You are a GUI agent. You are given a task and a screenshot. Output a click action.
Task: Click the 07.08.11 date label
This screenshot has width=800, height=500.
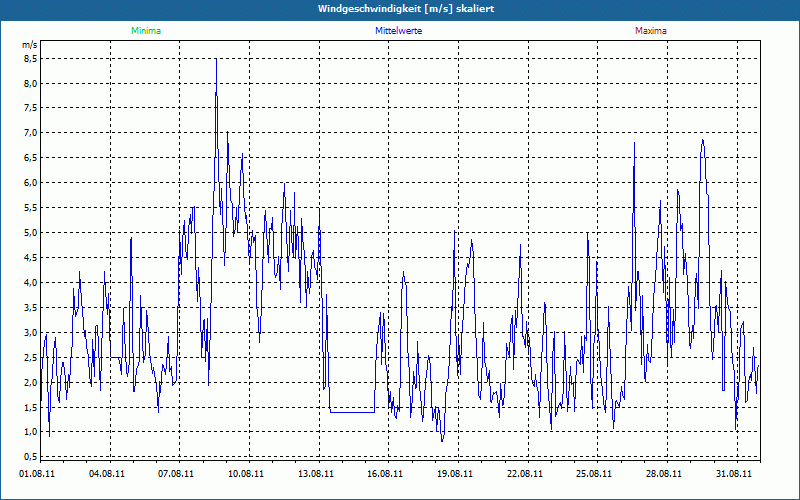point(176,473)
